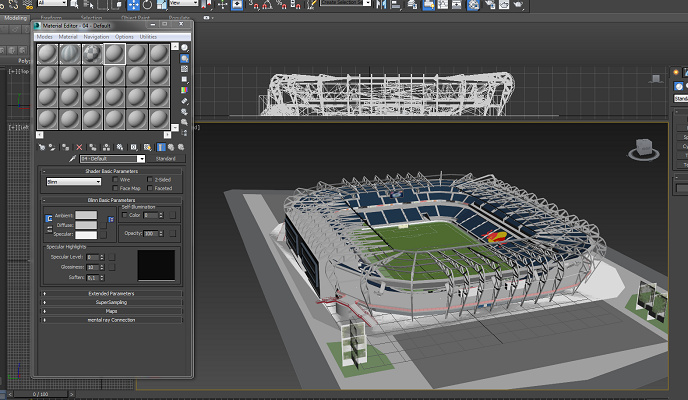Enable the Face Map checkbox

[115, 188]
